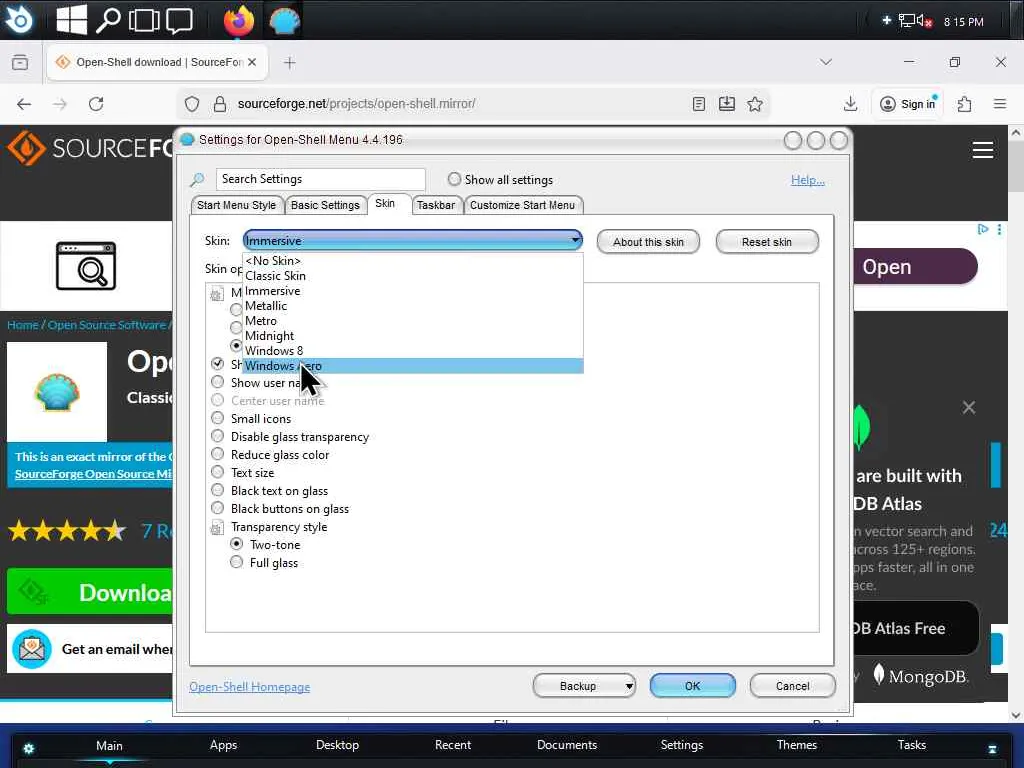The height and width of the screenshot is (768, 1024).
Task: Open a new Firefox tab
Action: 290,62
